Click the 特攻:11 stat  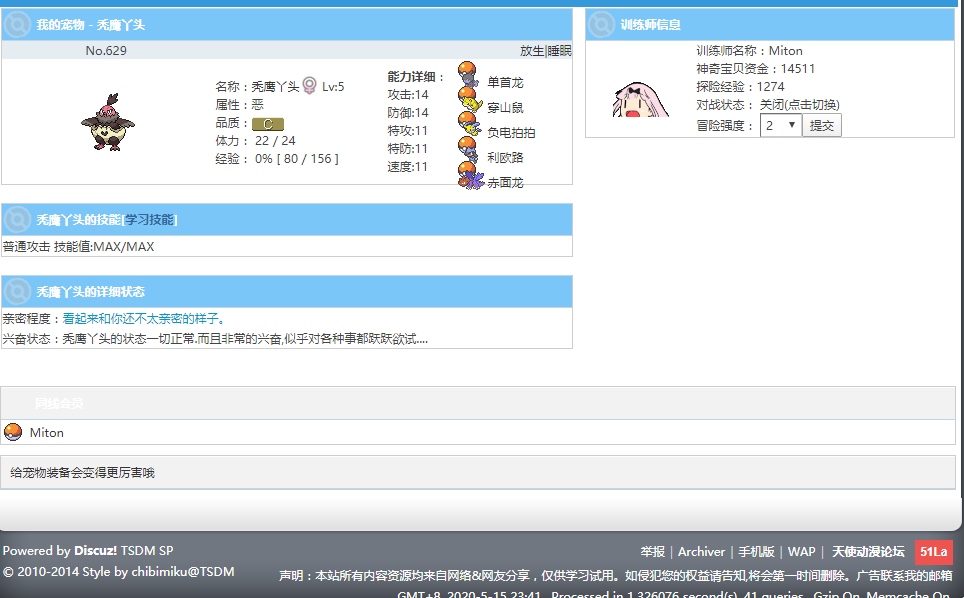coord(407,130)
